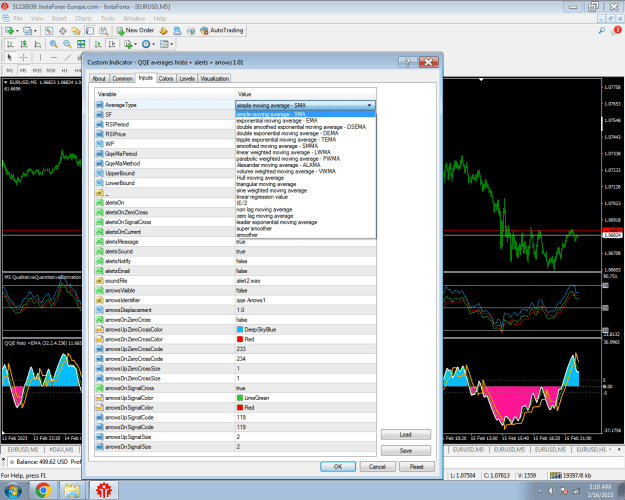
Task: Open File Explorer from the taskbar
Action: point(72,490)
